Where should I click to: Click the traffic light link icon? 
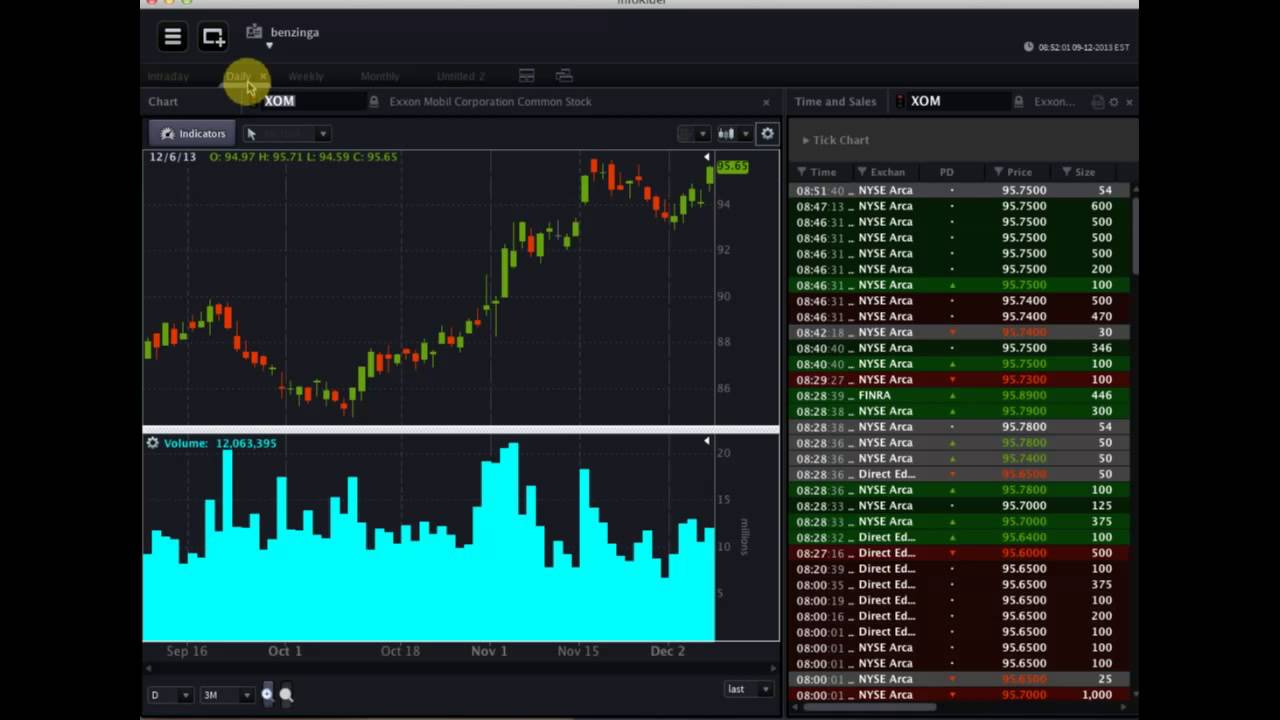(x=900, y=101)
